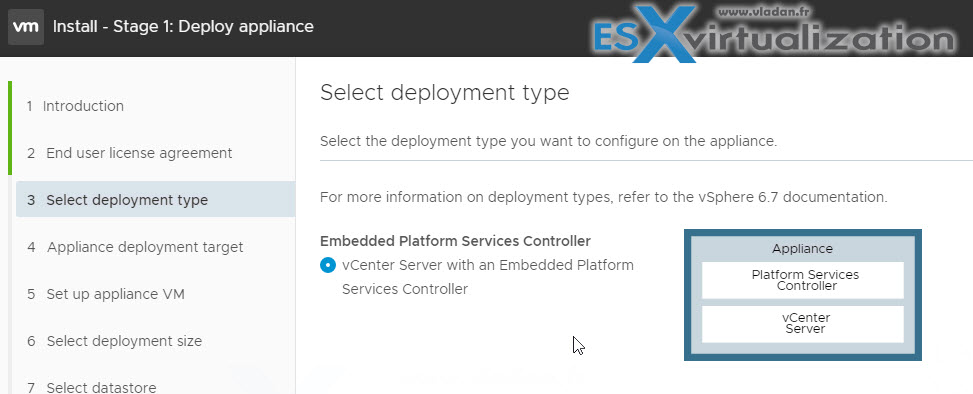Go to step 6 Select deployment size
The image size is (973, 394).
coord(114,341)
